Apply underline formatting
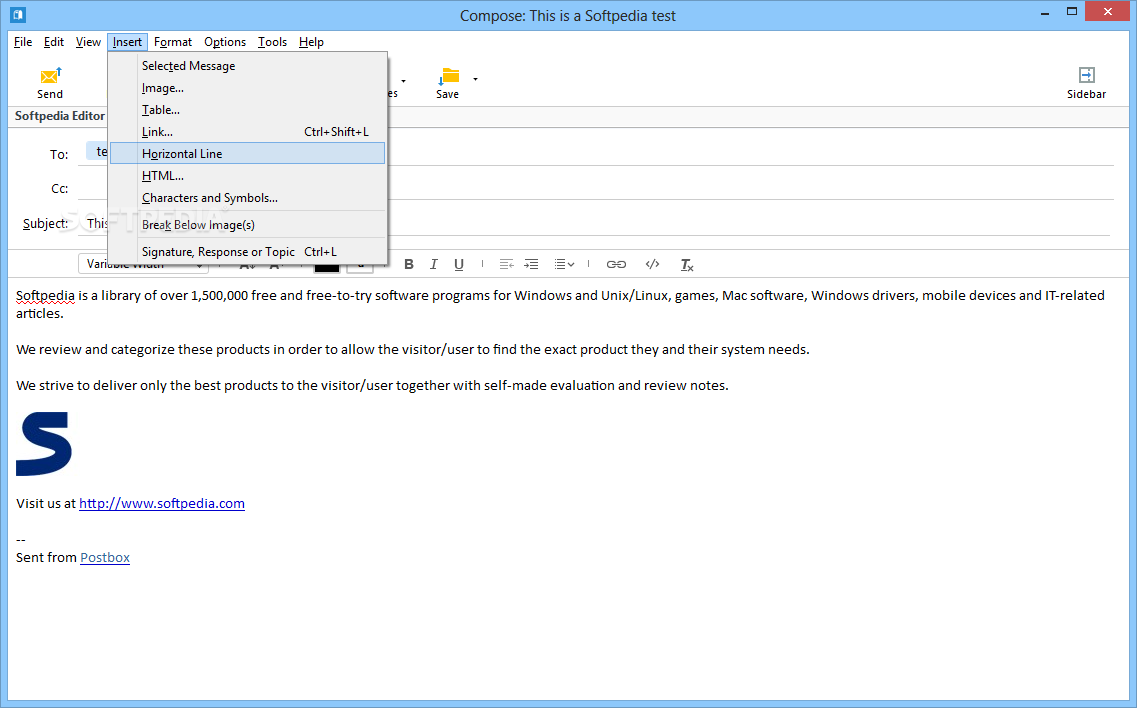 458,264
